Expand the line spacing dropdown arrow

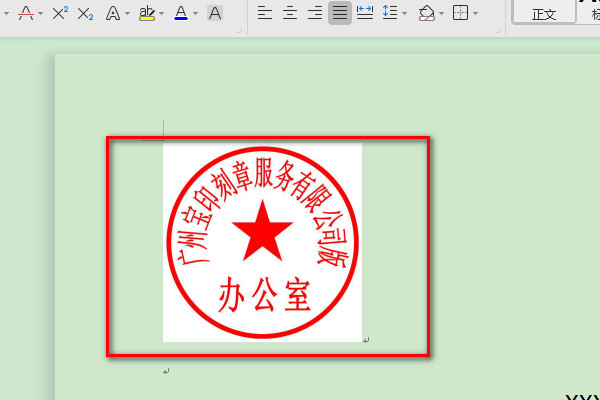coord(404,14)
